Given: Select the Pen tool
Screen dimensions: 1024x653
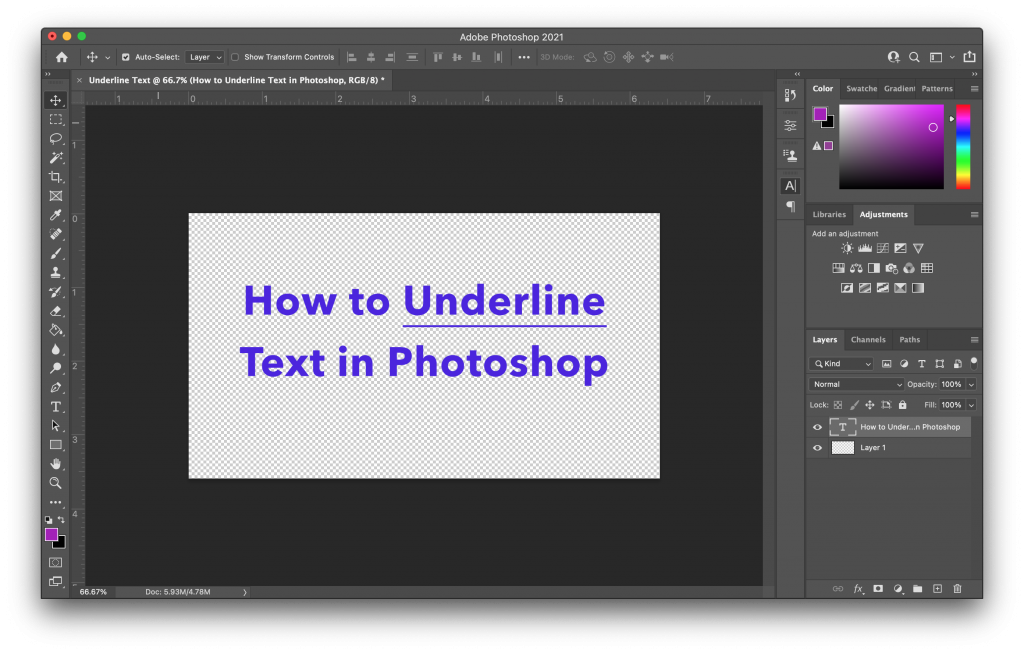Looking at the screenshot, I should [56, 387].
